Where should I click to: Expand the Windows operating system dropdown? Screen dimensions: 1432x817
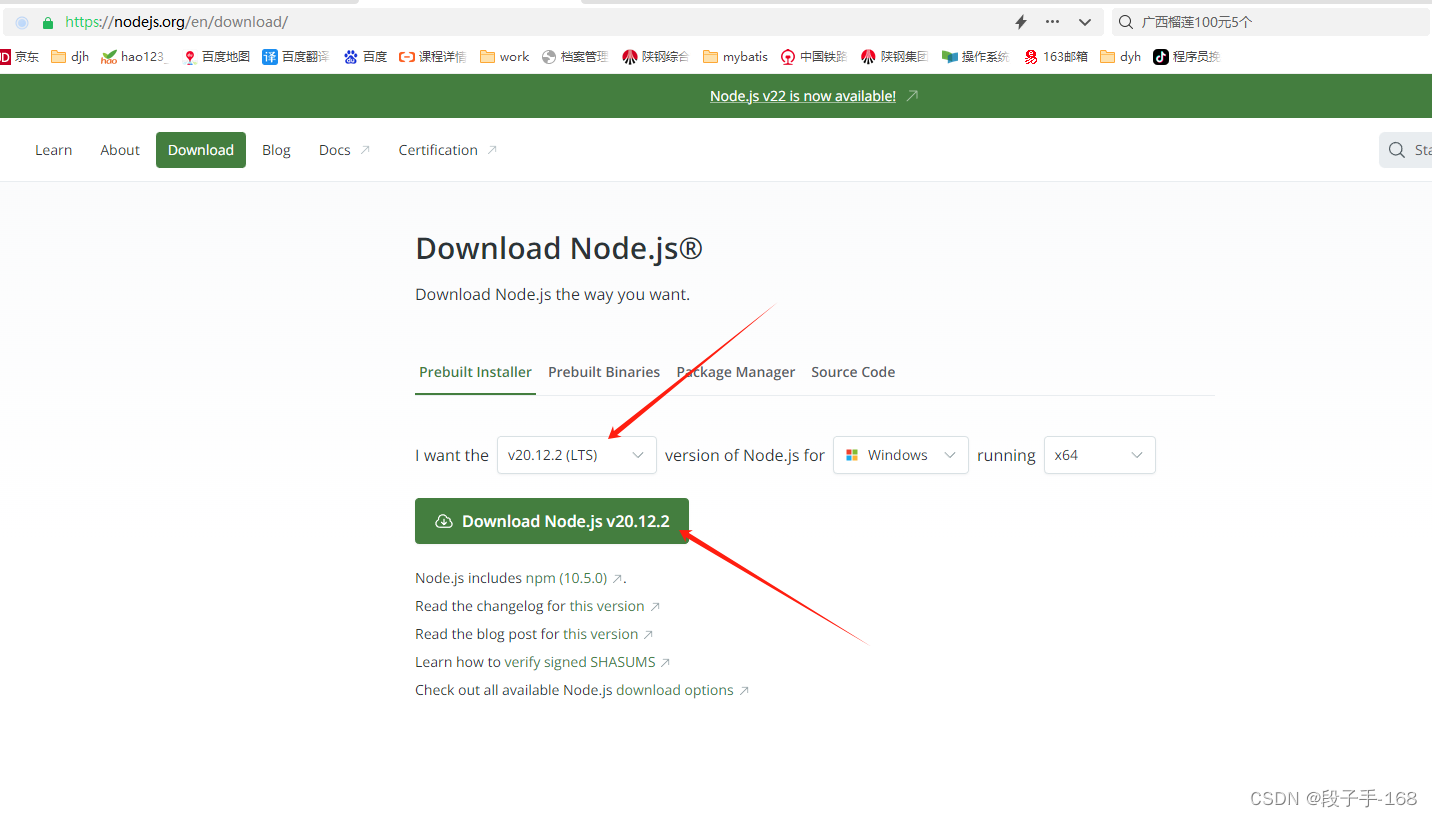point(901,455)
